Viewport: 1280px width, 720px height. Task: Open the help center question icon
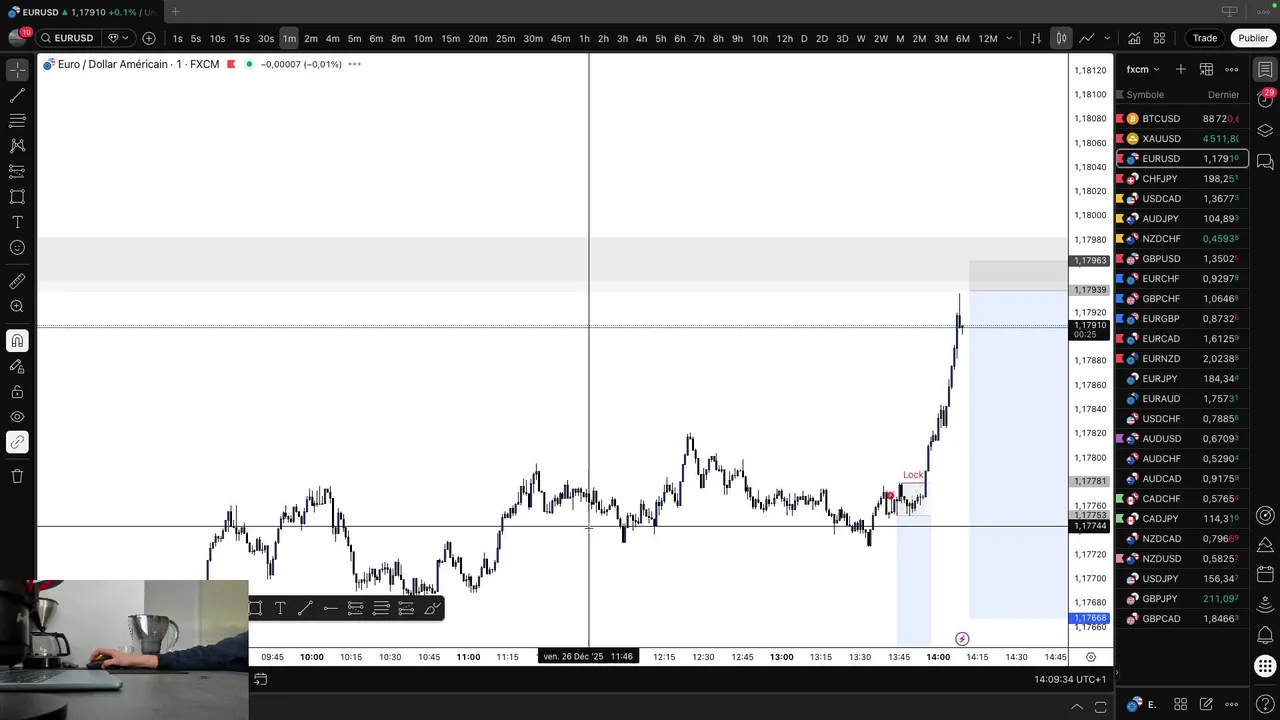1265,704
